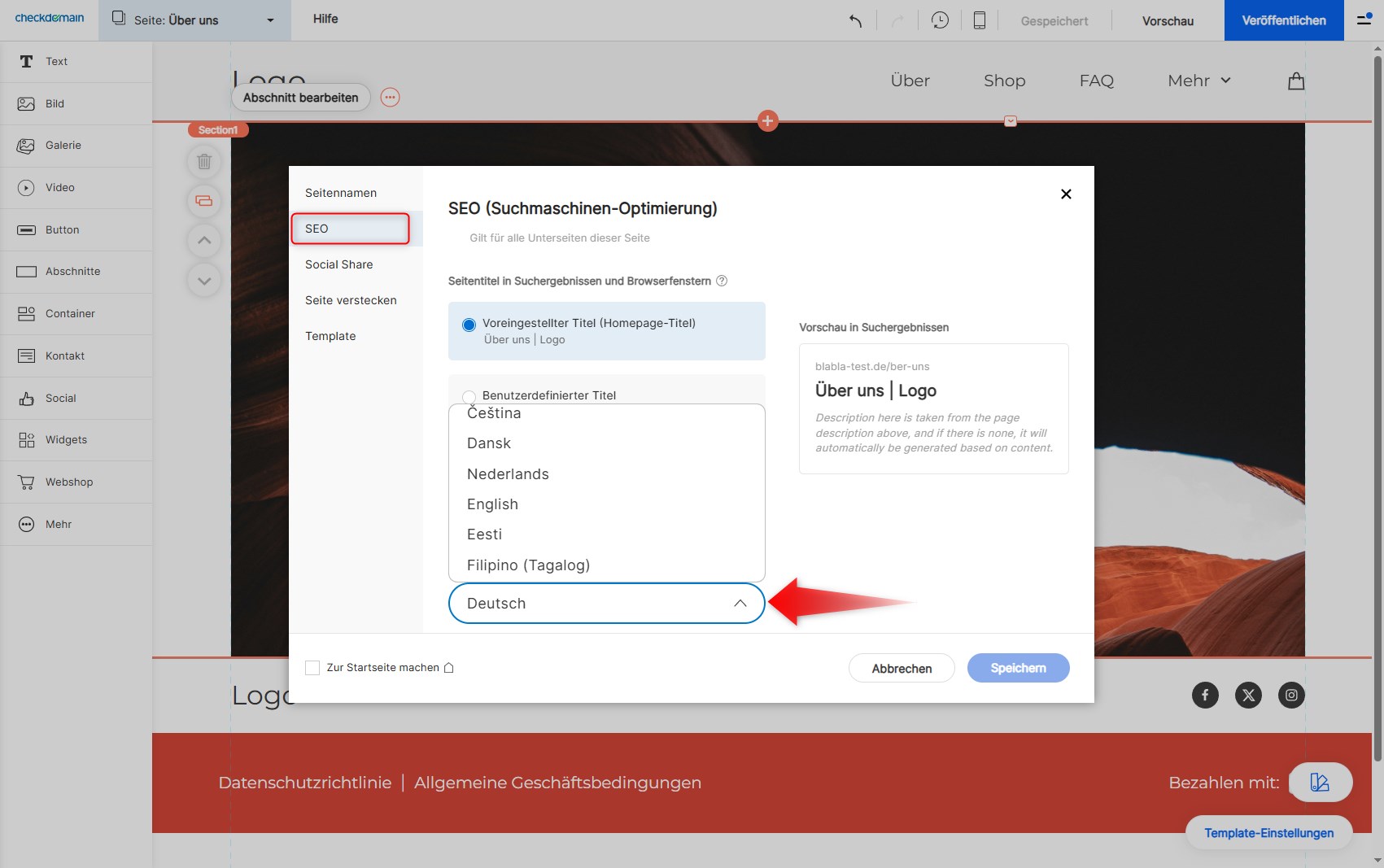Delete section using trash icon
The height and width of the screenshot is (868, 1384).
coord(204,161)
